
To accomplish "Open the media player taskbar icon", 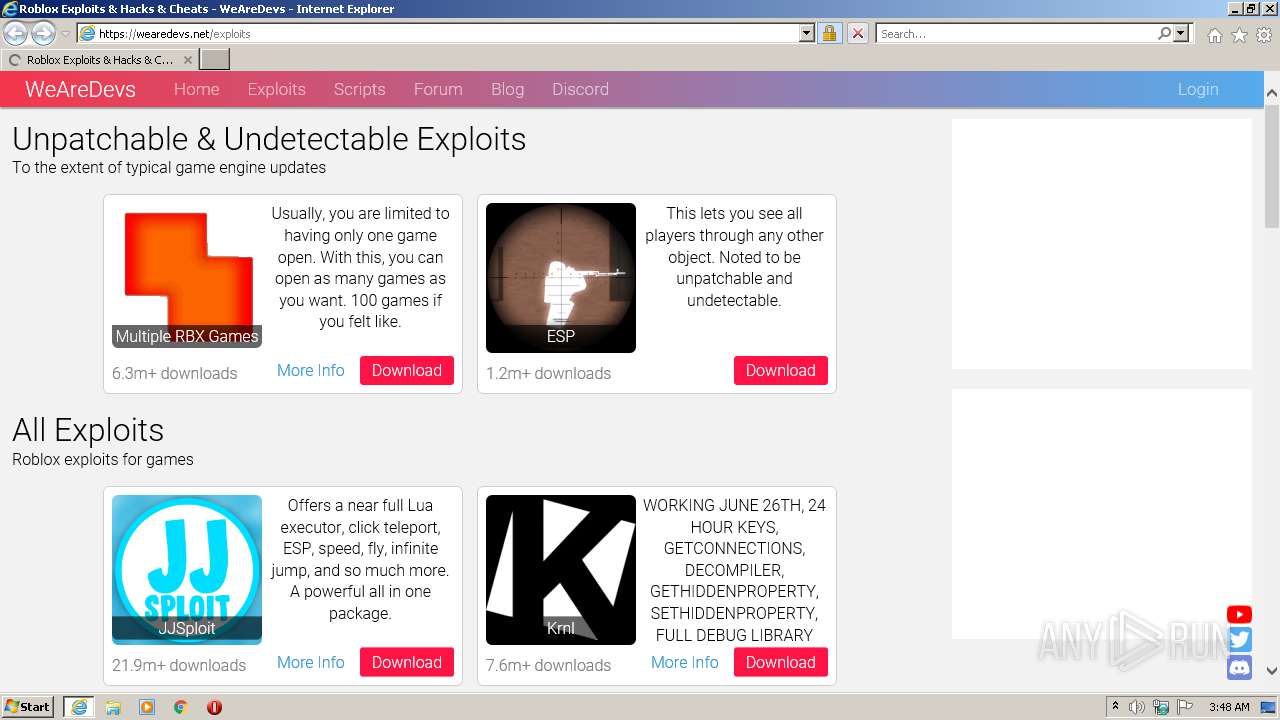I will tap(147, 707).
